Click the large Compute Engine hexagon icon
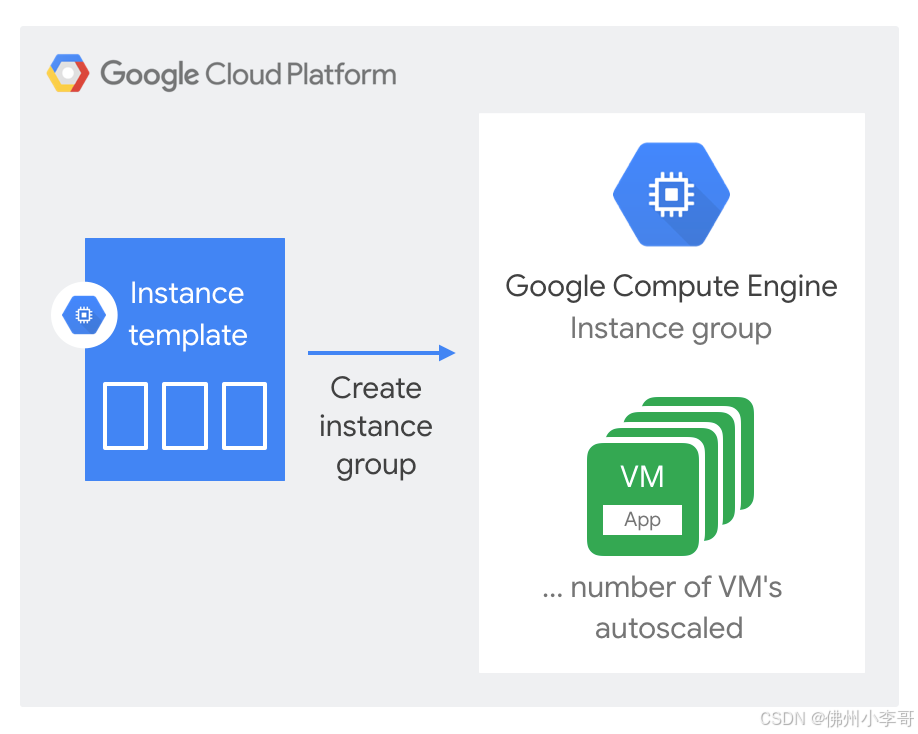This screenshot has height=734, width=918. (671, 194)
